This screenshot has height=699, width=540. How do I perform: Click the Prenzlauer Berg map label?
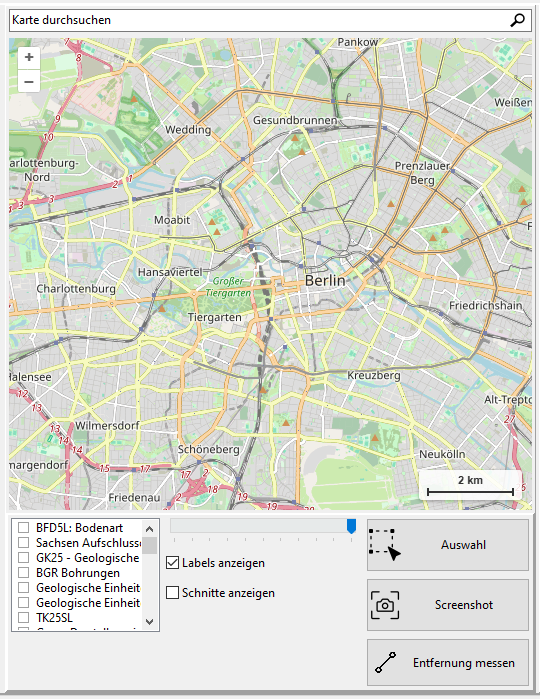422,173
